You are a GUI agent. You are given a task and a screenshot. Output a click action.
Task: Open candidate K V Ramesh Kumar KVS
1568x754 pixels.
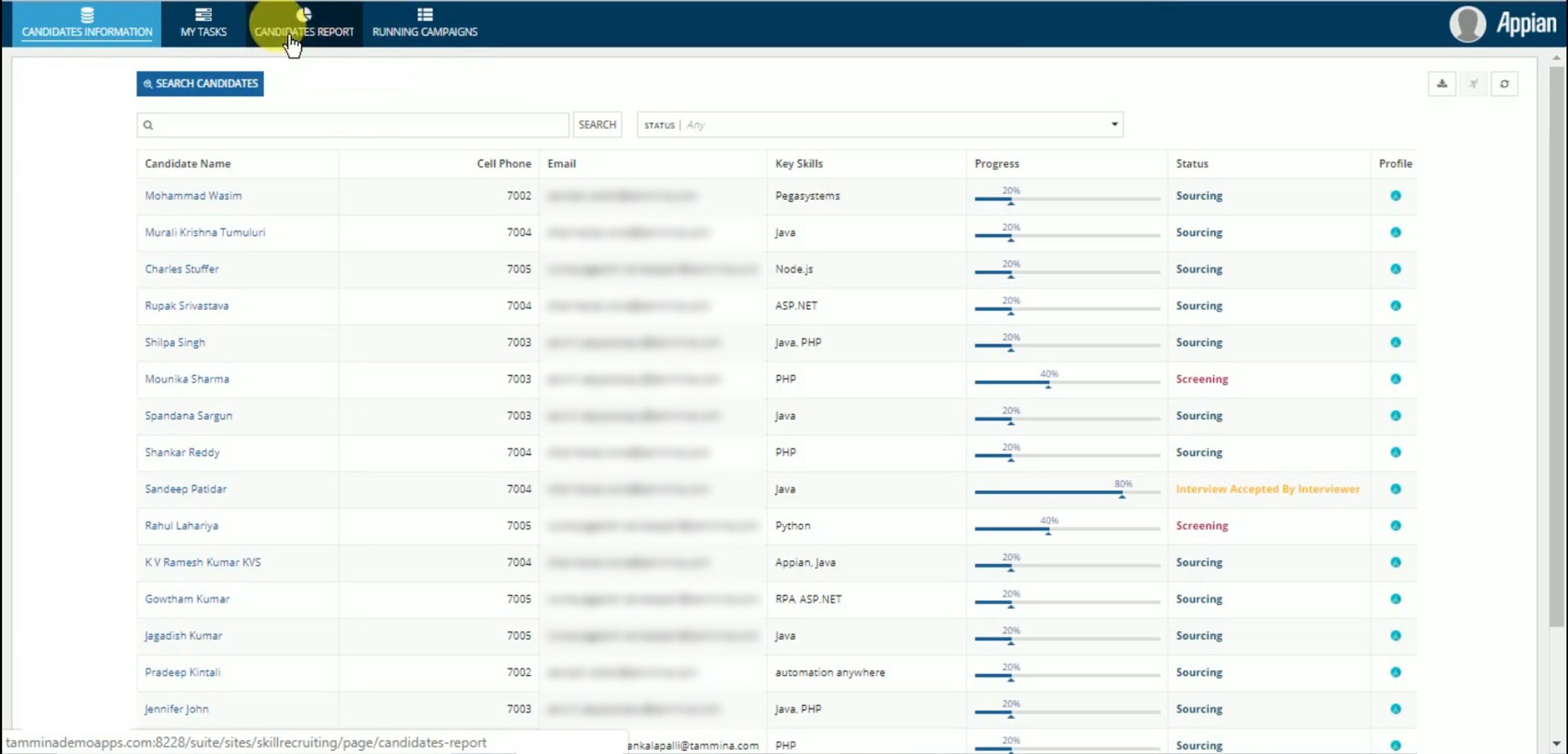point(203,562)
